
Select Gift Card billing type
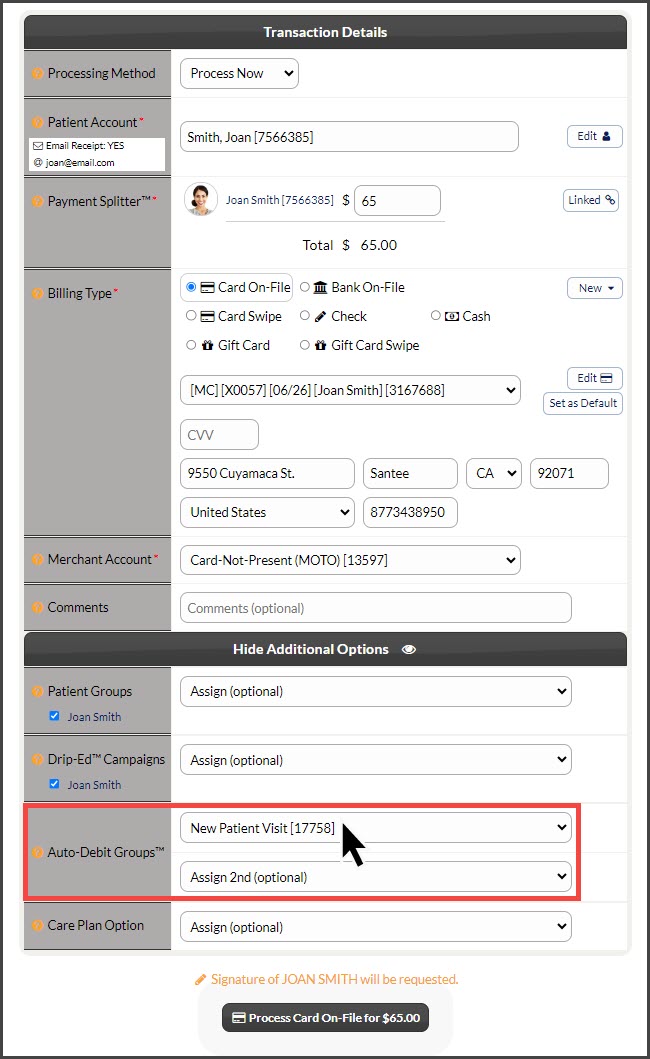point(191,345)
